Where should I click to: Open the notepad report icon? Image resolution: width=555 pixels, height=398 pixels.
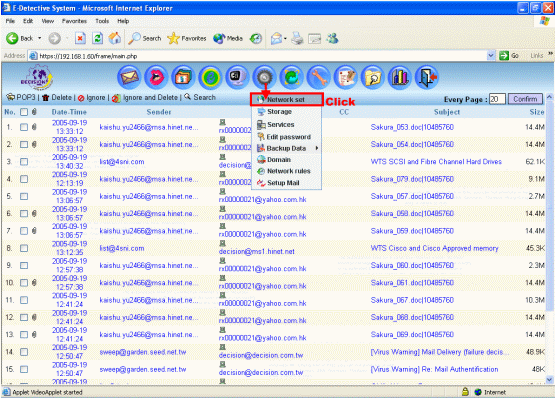(345, 77)
